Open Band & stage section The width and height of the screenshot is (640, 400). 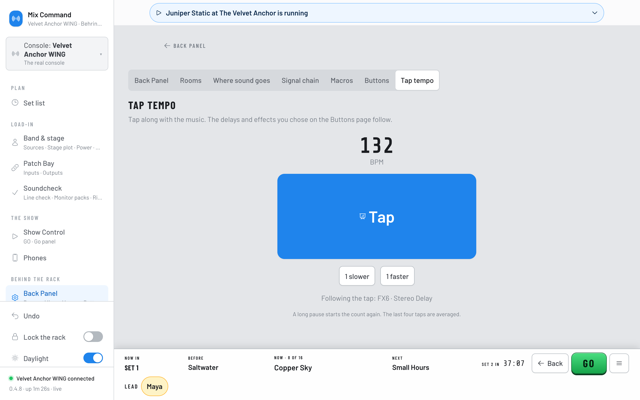[x=57, y=142]
